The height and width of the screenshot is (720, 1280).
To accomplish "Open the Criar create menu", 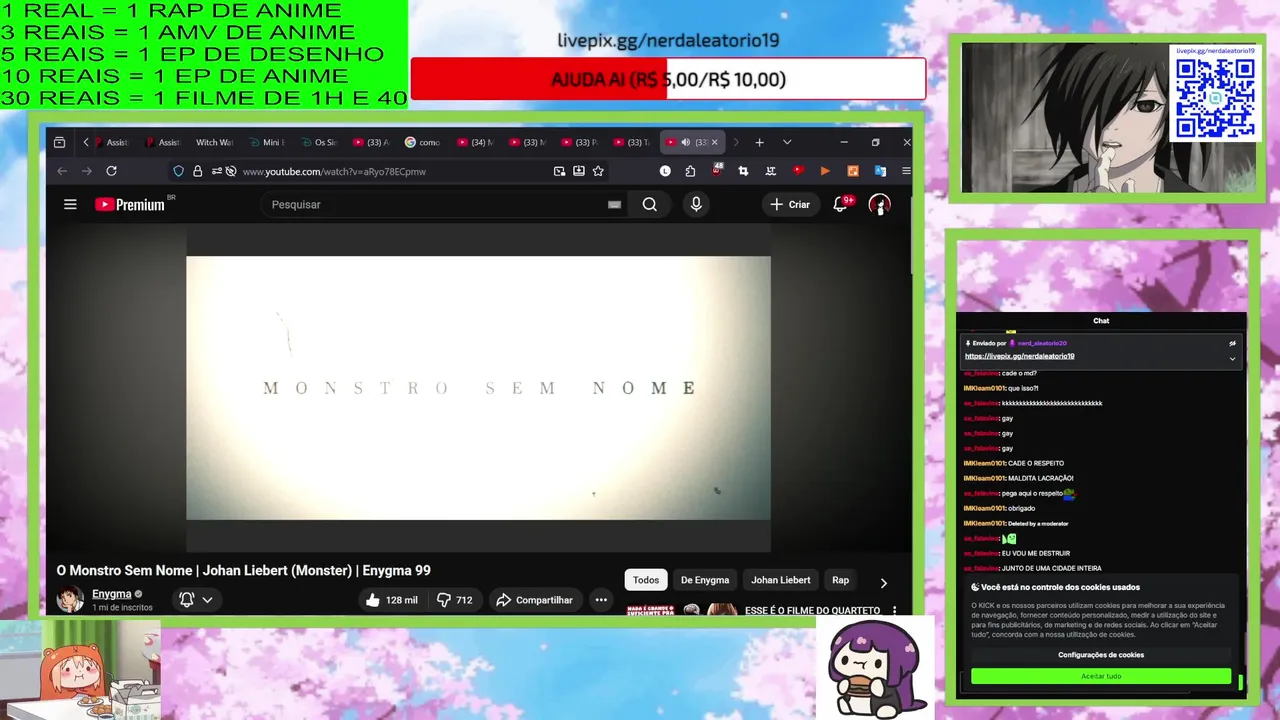I will pos(789,204).
